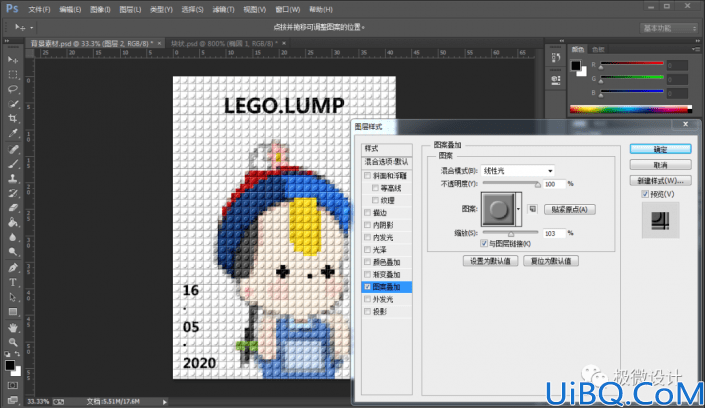Select the Brush tool
The width and height of the screenshot is (705, 408).
pos(13,164)
